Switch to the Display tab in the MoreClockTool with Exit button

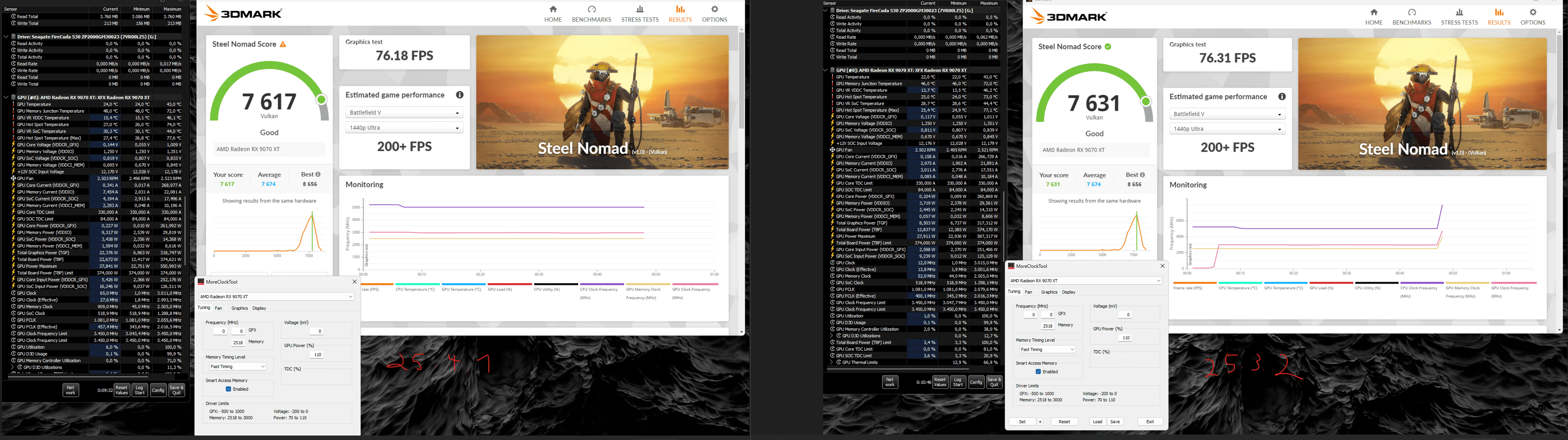tap(1069, 292)
